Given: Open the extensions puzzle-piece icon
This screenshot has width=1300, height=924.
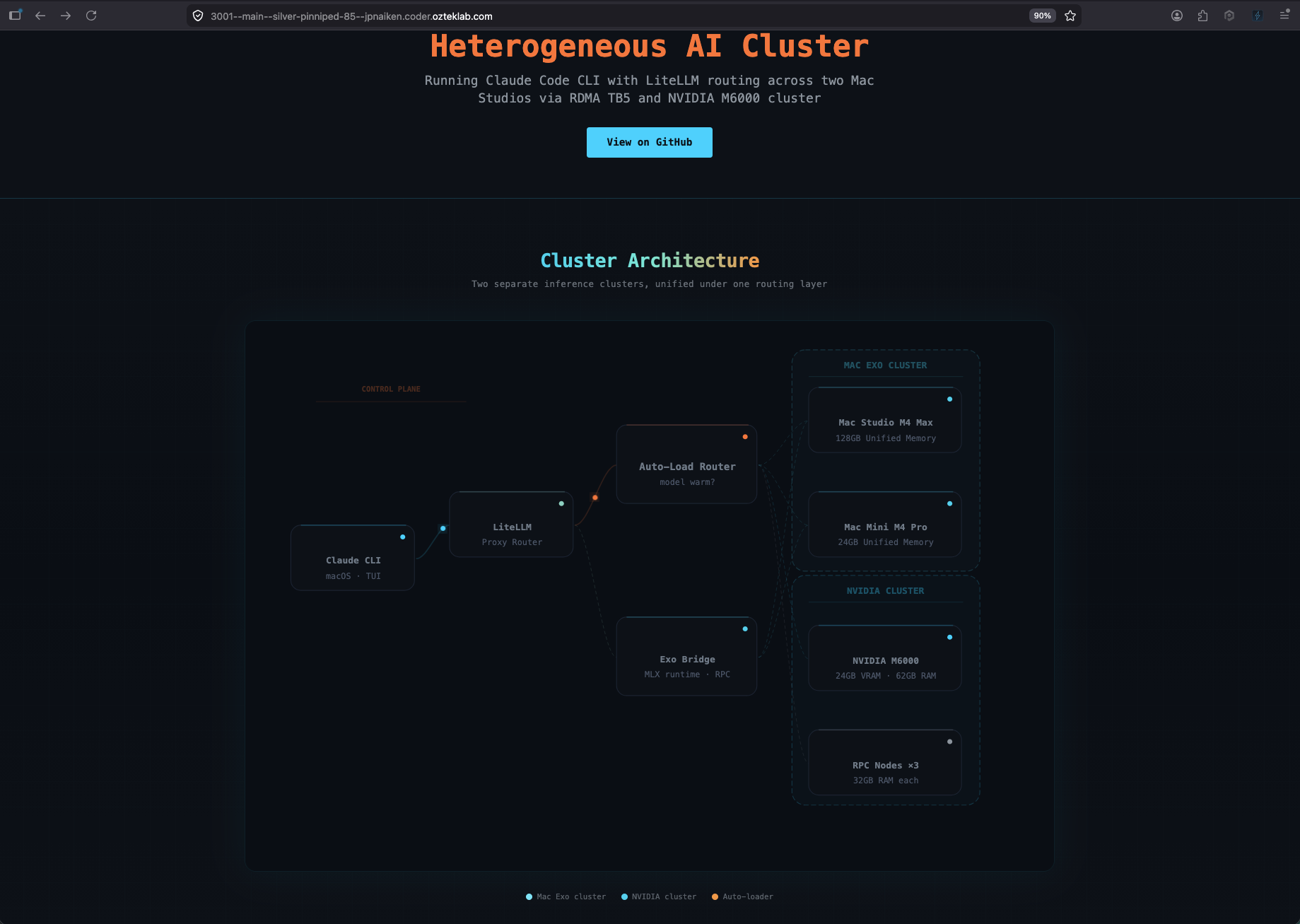Looking at the screenshot, I should (1202, 16).
